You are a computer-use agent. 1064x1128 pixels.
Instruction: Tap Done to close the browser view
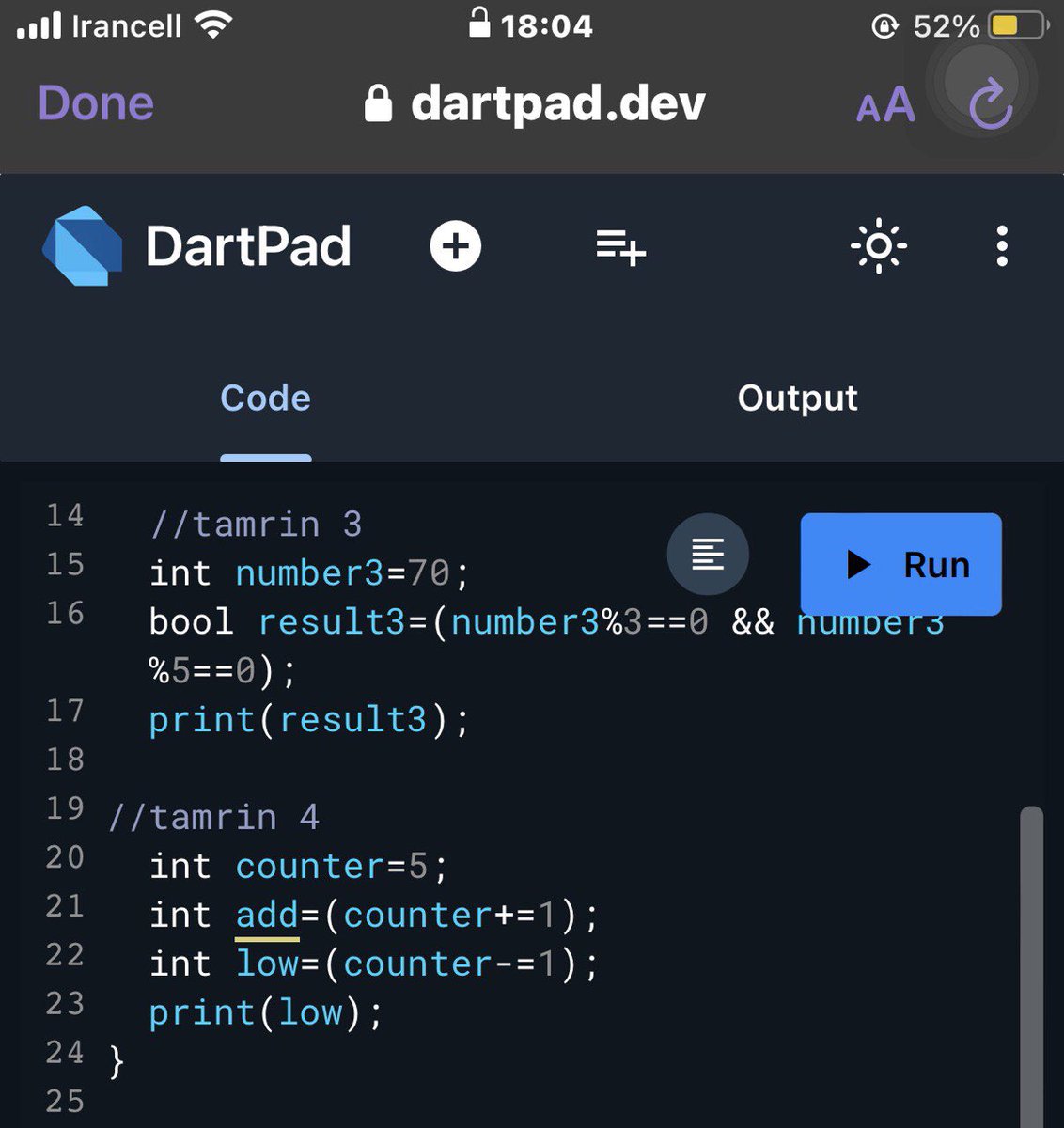[95, 103]
